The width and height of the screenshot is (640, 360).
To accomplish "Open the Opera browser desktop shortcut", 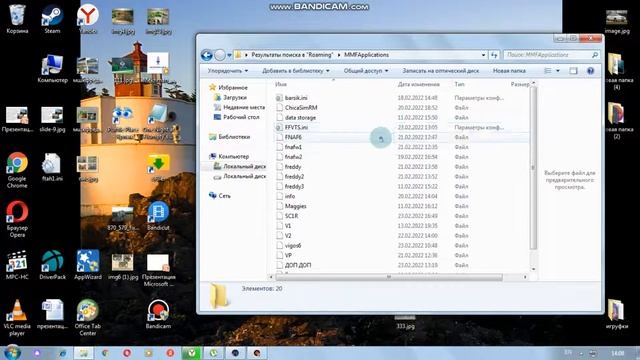I will click(x=17, y=219).
